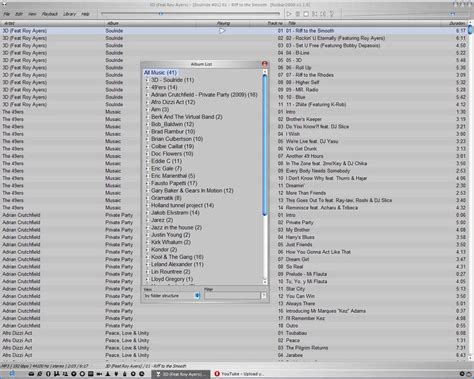Expand the 'Kool & The Gang (16)' node
The image size is (474, 379).
pyautogui.click(x=147, y=257)
